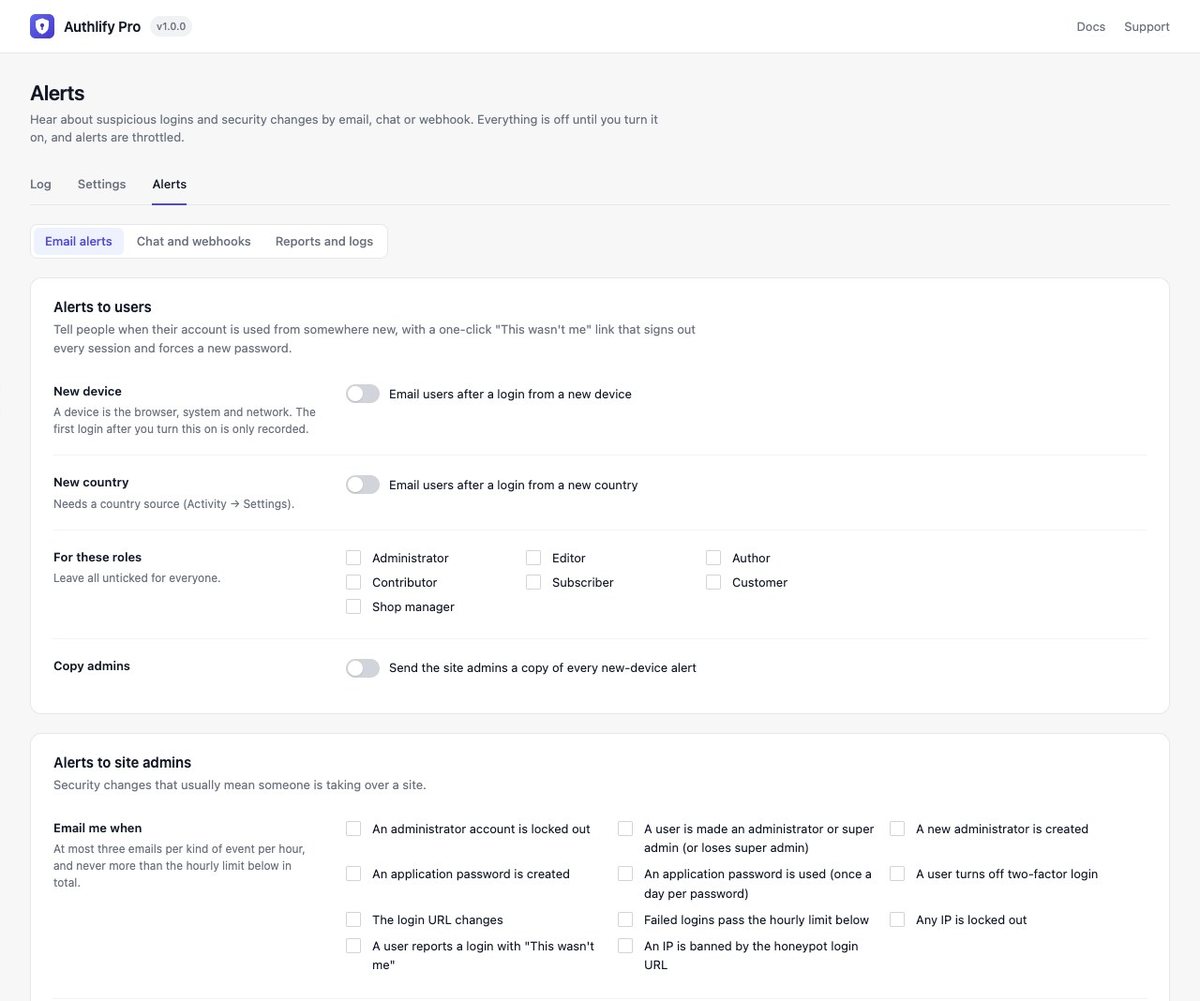Tick the Contributor role checkbox

(353, 582)
